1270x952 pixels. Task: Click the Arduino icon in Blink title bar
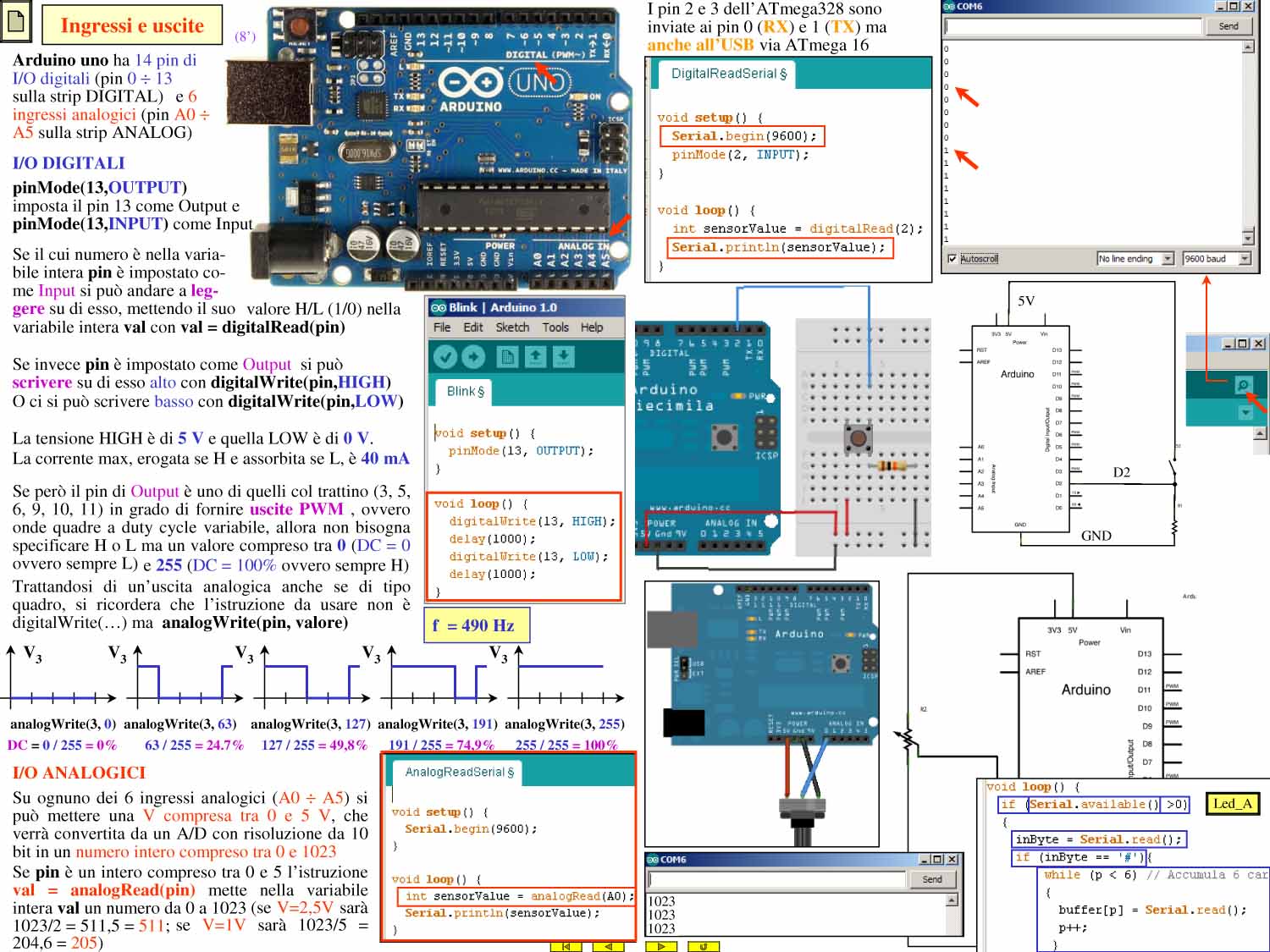coord(438,307)
